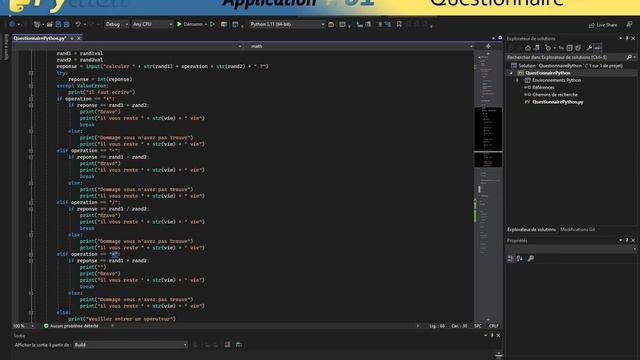Close the Propriétés panel

(x=633, y=240)
